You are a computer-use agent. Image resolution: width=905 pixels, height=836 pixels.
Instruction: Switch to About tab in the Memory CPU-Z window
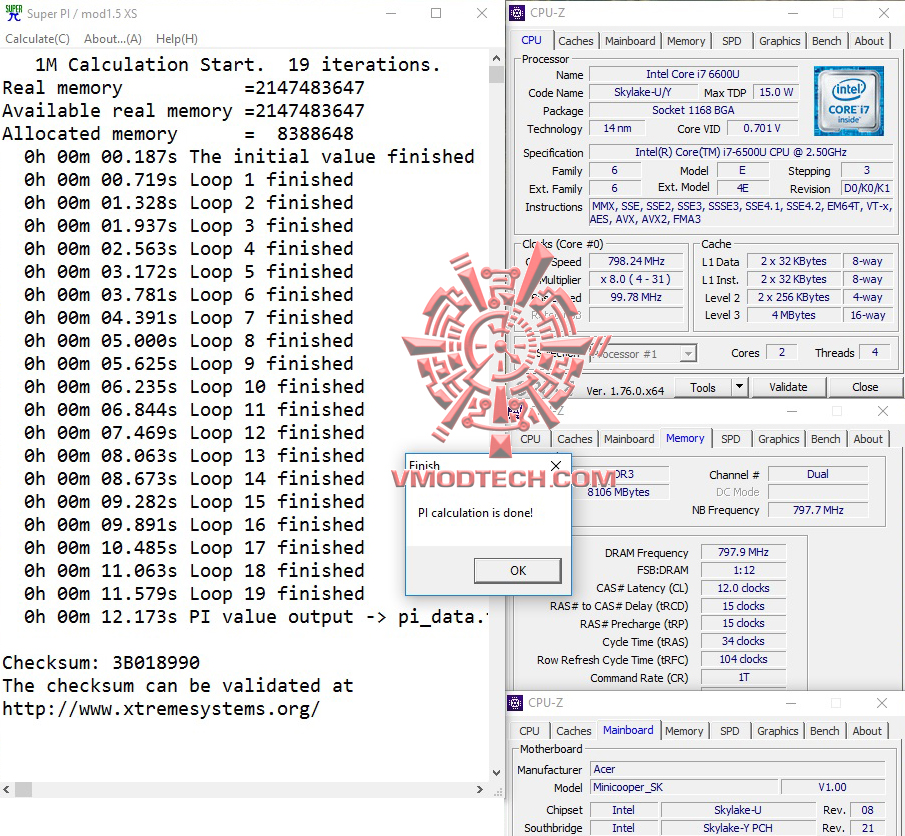click(868, 439)
